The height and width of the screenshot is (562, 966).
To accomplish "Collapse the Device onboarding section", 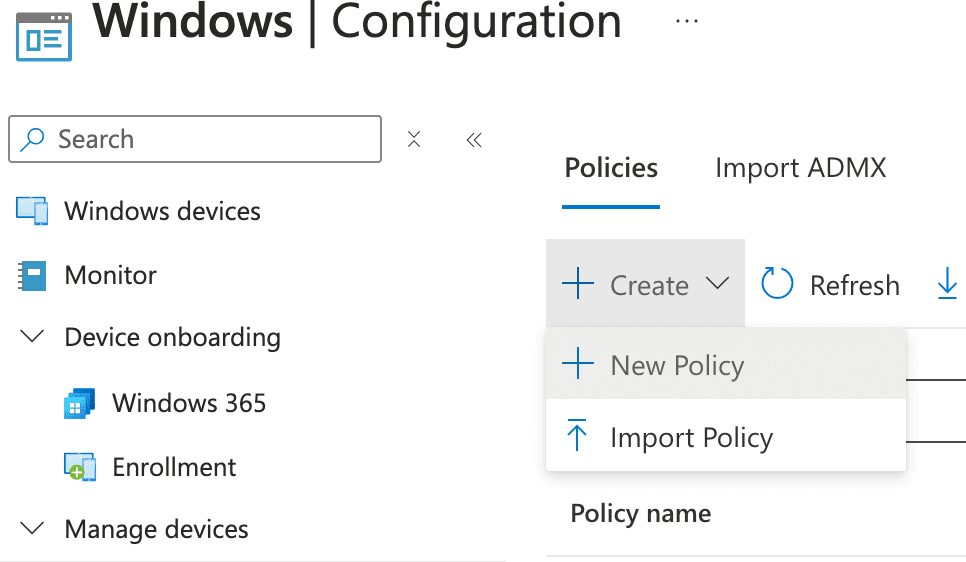I will pyautogui.click(x=32, y=337).
